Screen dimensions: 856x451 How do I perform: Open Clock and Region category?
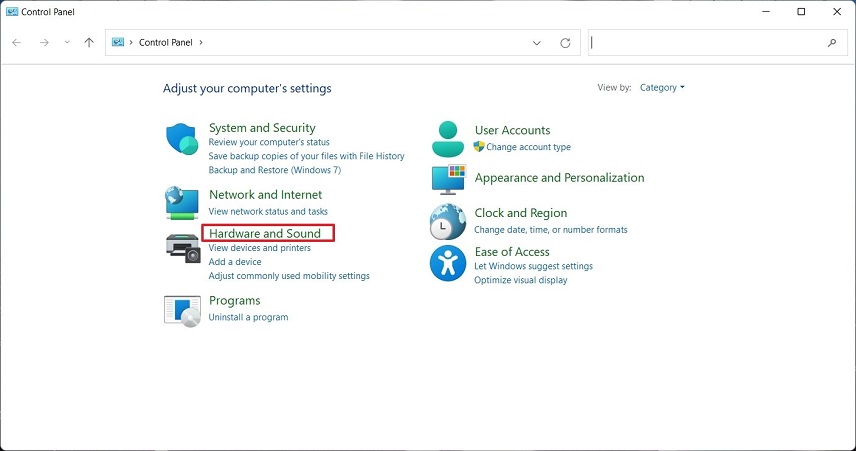pyautogui.click(x=520, y=213)
